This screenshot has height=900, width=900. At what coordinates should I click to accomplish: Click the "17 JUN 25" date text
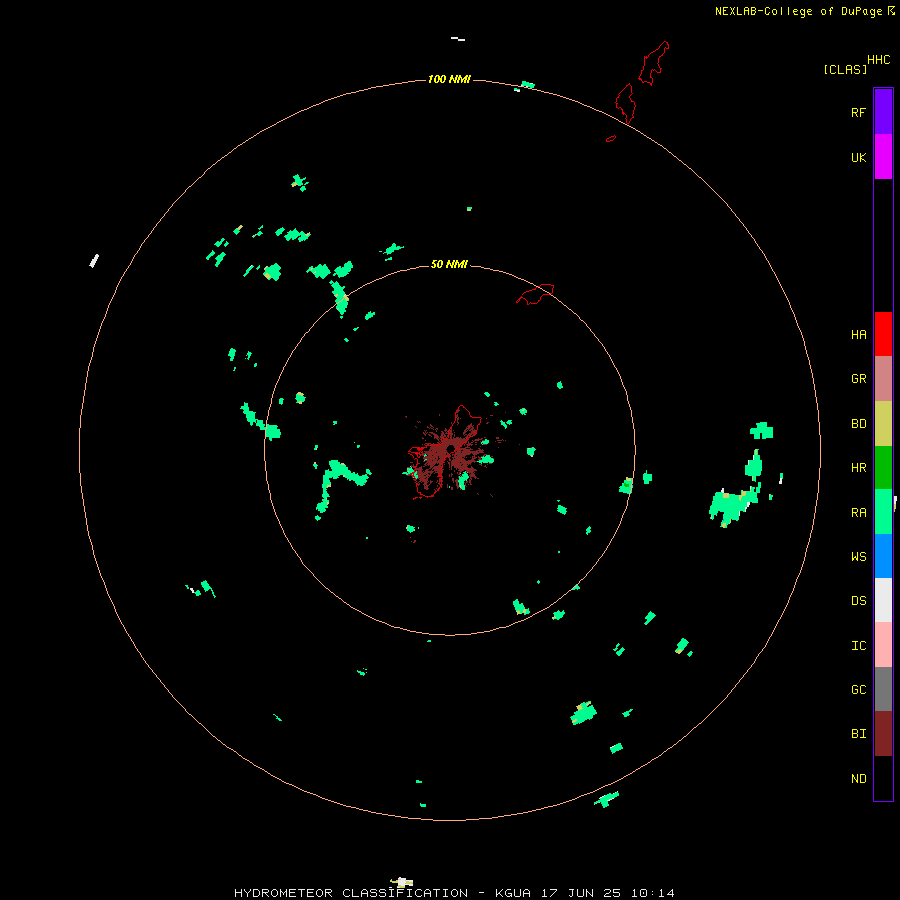tap(581, 893)
